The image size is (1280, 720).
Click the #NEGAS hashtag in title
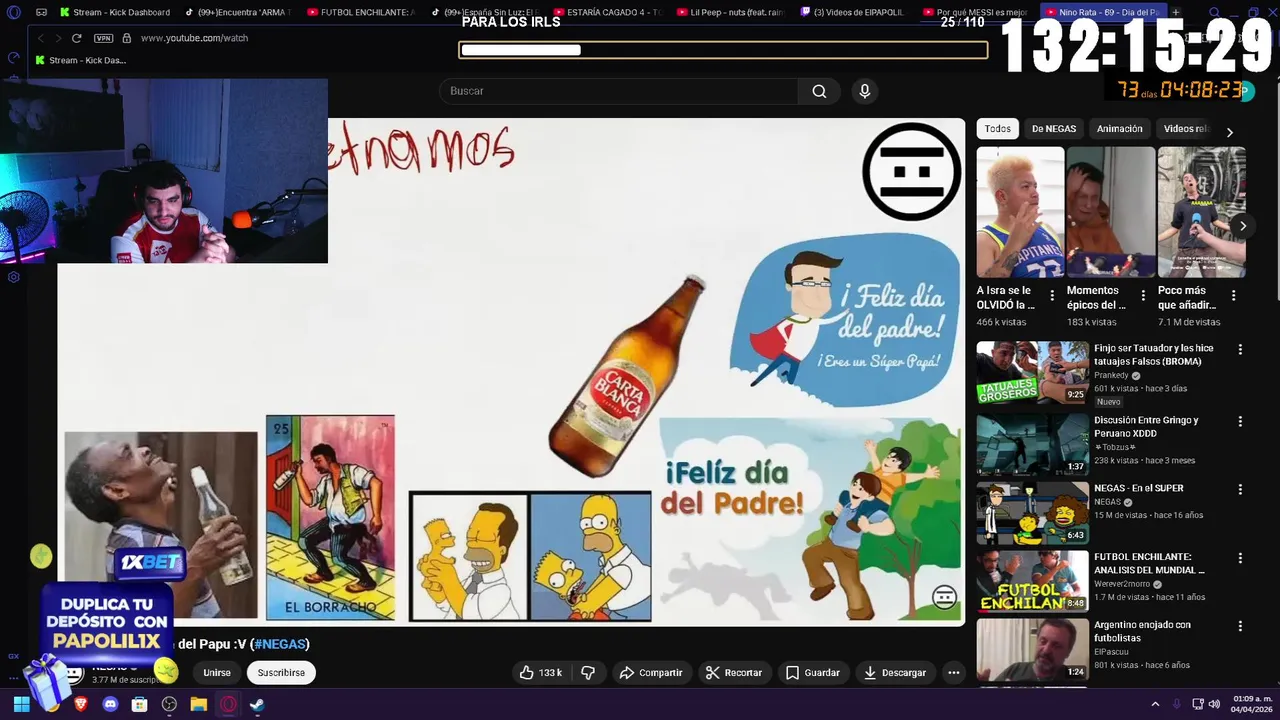click(x=280, y=644)
